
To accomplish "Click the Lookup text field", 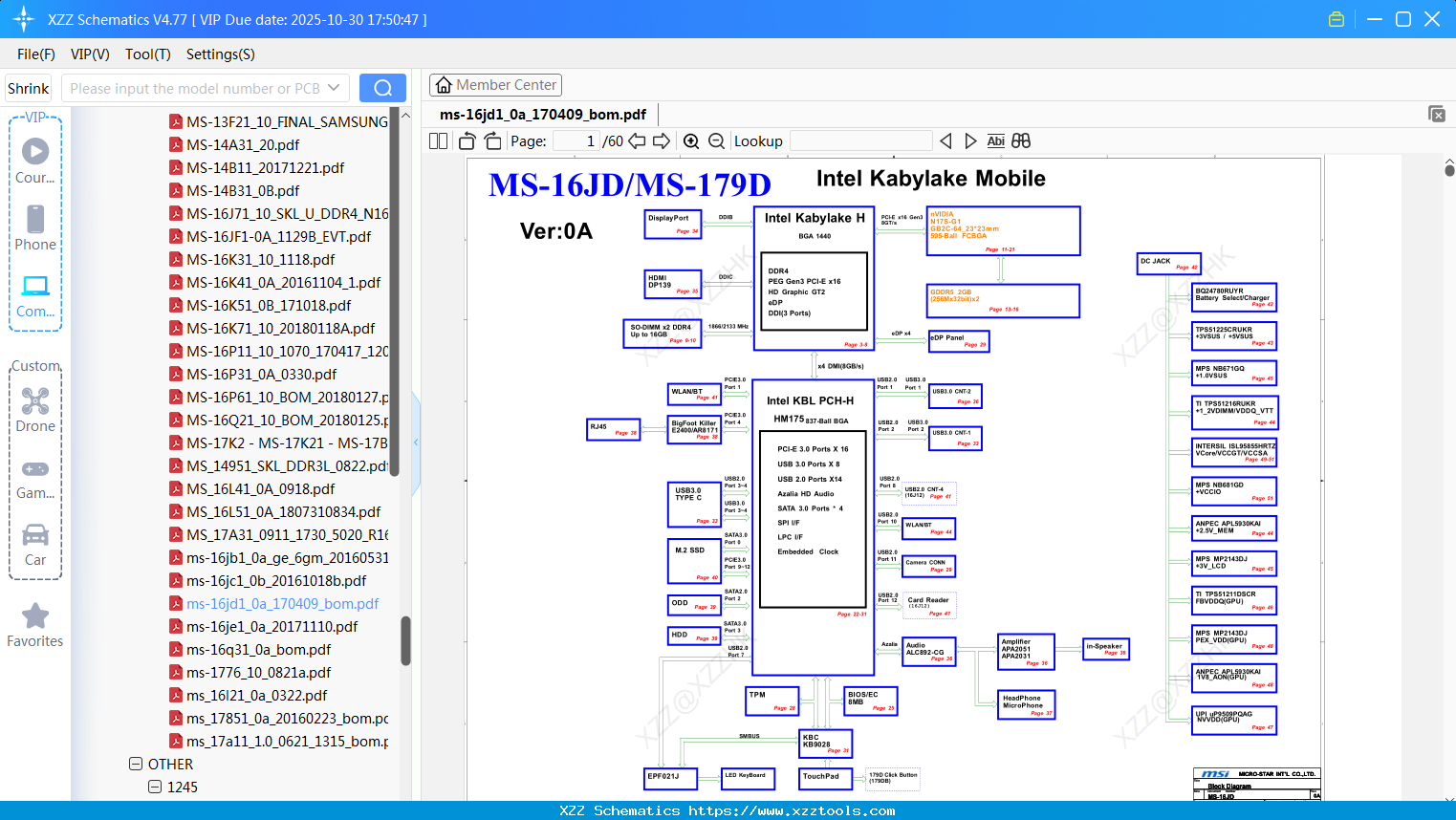I will [860, 141].
